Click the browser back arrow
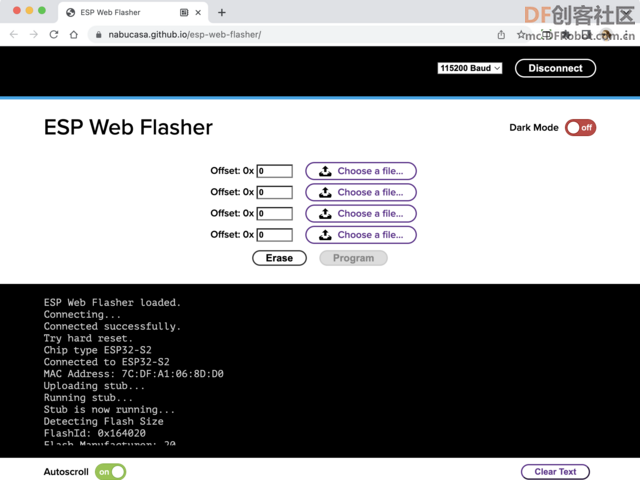640x480 pixels. [x=14, y=35]
